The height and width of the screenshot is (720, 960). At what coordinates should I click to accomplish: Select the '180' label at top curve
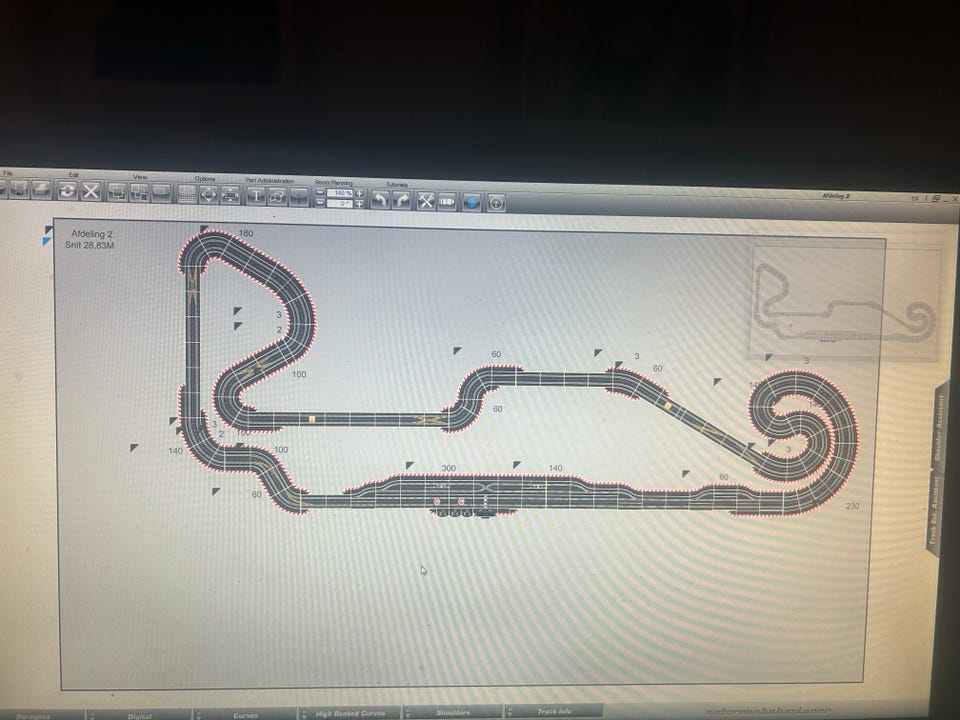pyautogui.click(x=246, y=233)
